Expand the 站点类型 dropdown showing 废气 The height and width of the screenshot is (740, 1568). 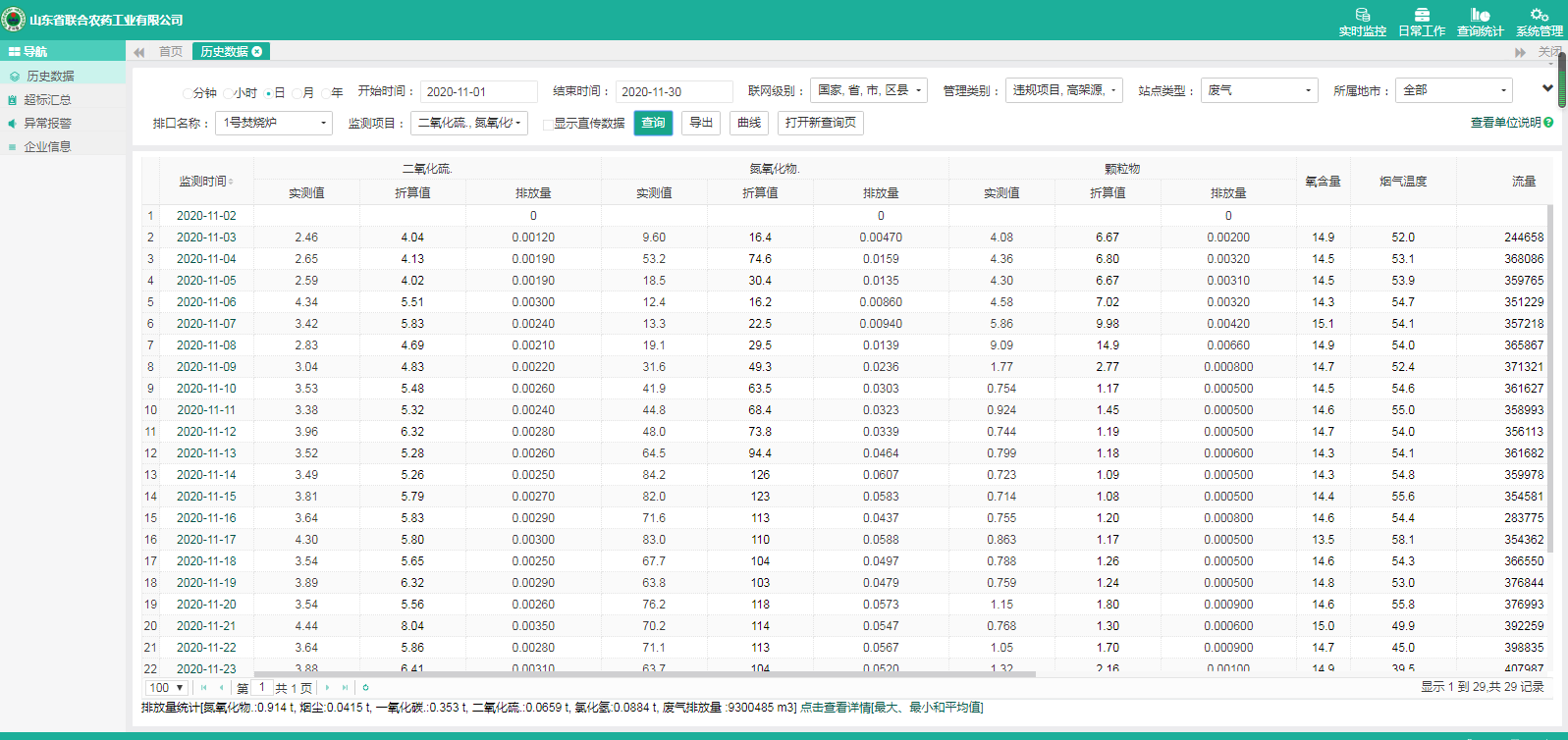1259,90
